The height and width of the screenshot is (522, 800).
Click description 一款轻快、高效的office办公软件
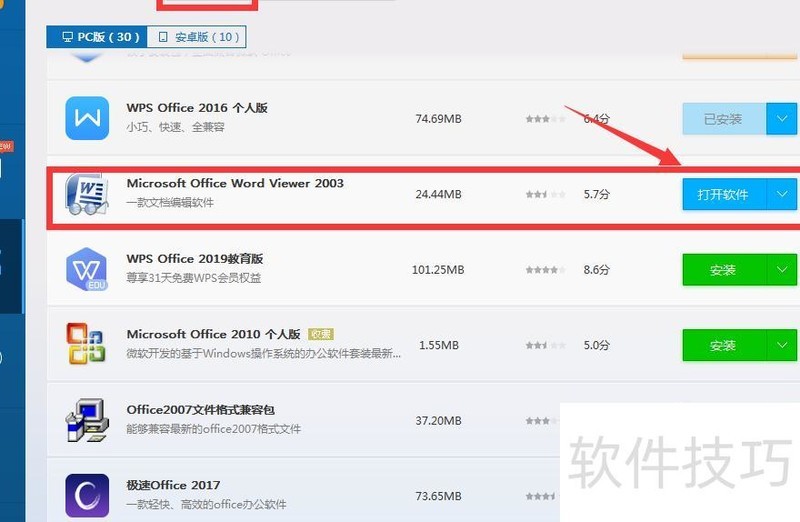206,505
